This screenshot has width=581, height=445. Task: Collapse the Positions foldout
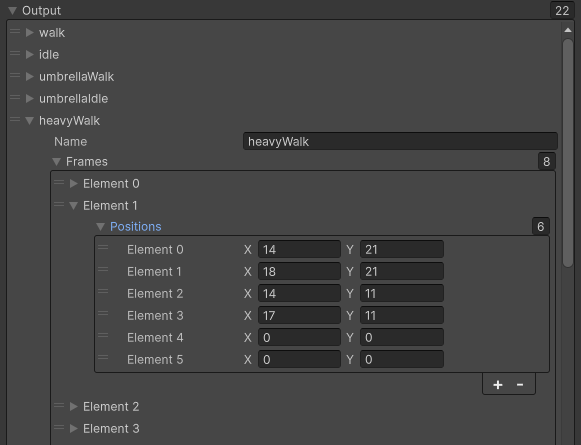click(x=100, y=227)
